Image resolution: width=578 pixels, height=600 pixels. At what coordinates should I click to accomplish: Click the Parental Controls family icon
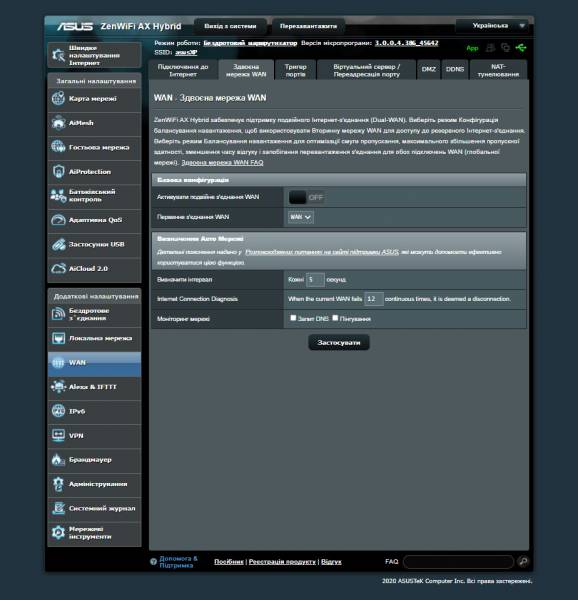58,196
